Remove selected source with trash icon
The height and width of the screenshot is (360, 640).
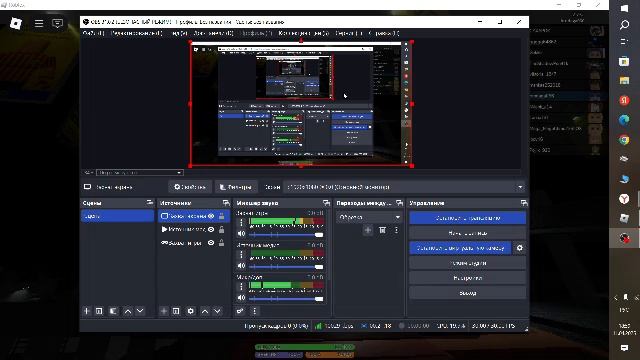pyautogui.click(x=176, y=311)
